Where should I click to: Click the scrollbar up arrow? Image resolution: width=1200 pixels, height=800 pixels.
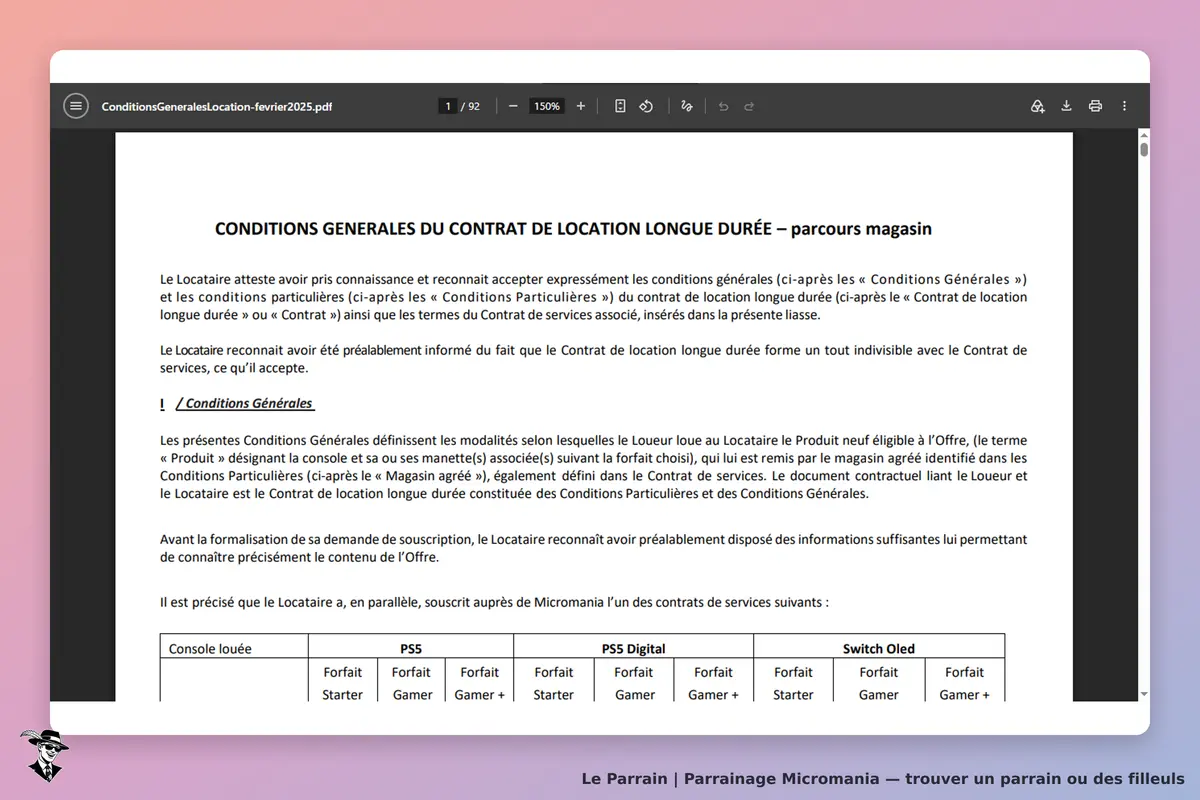pyautogui.click(x=1144, y=136)
